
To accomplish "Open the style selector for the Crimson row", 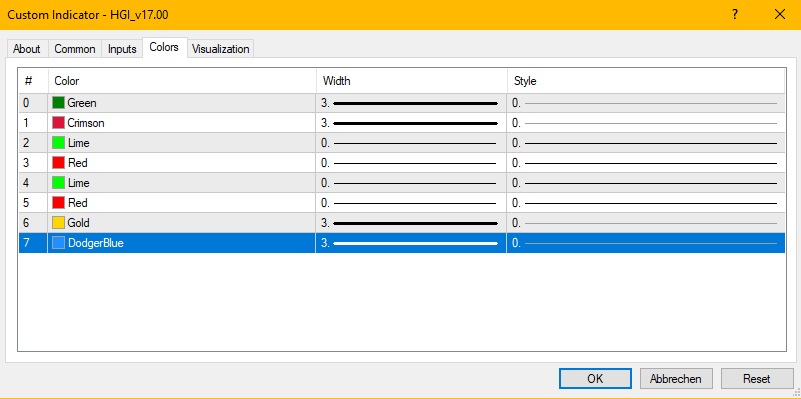I will [646, 123].
